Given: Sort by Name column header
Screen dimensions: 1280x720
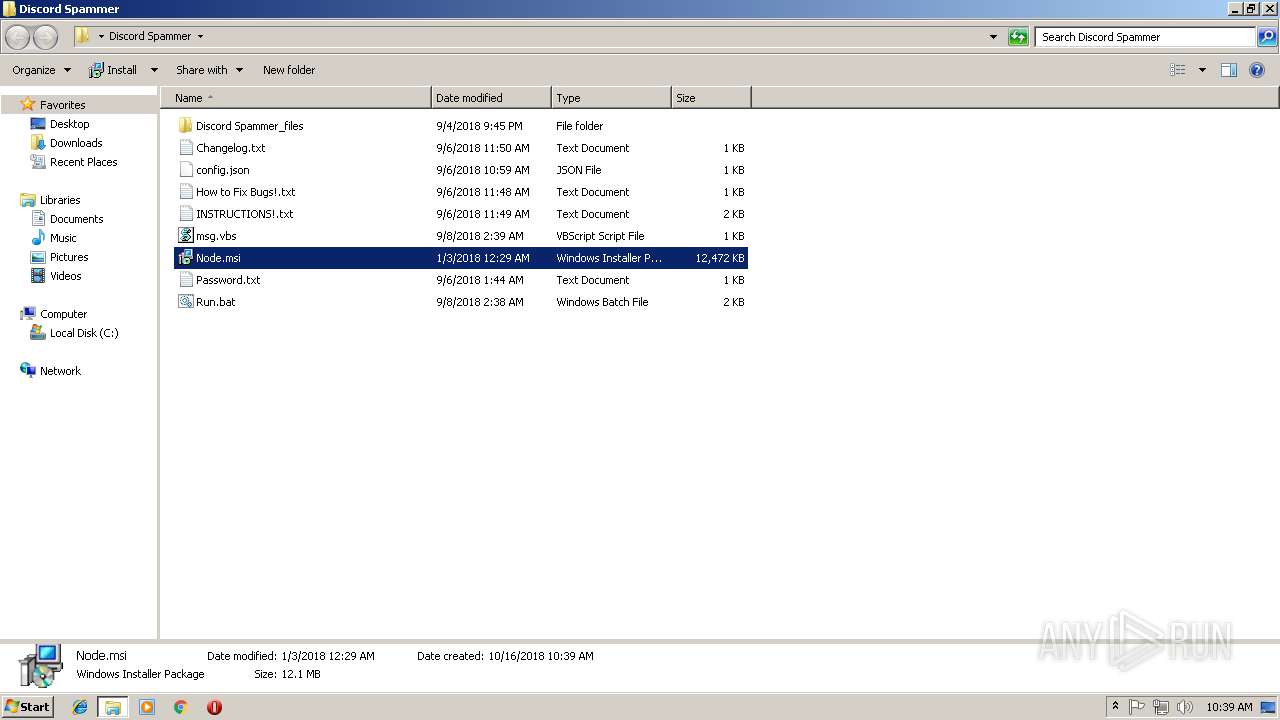Looking at the screenshot, I should (296, 98).
